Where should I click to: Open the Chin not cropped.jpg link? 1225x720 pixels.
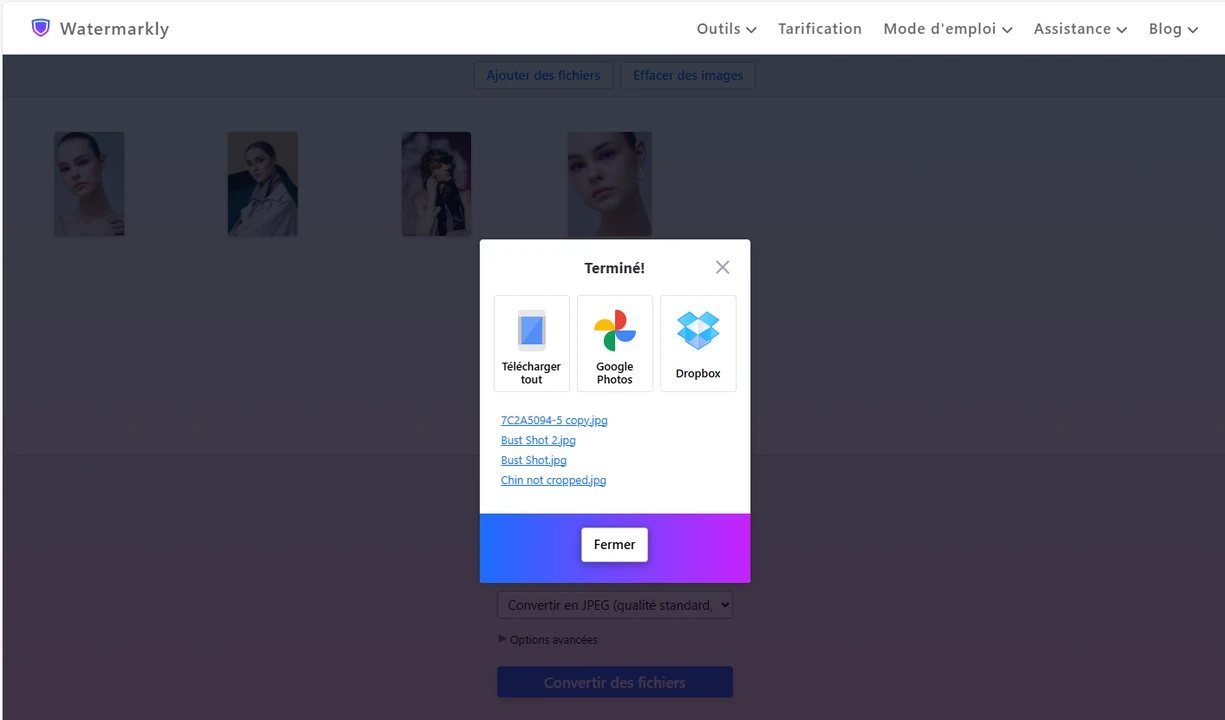(x=553, y=480)
